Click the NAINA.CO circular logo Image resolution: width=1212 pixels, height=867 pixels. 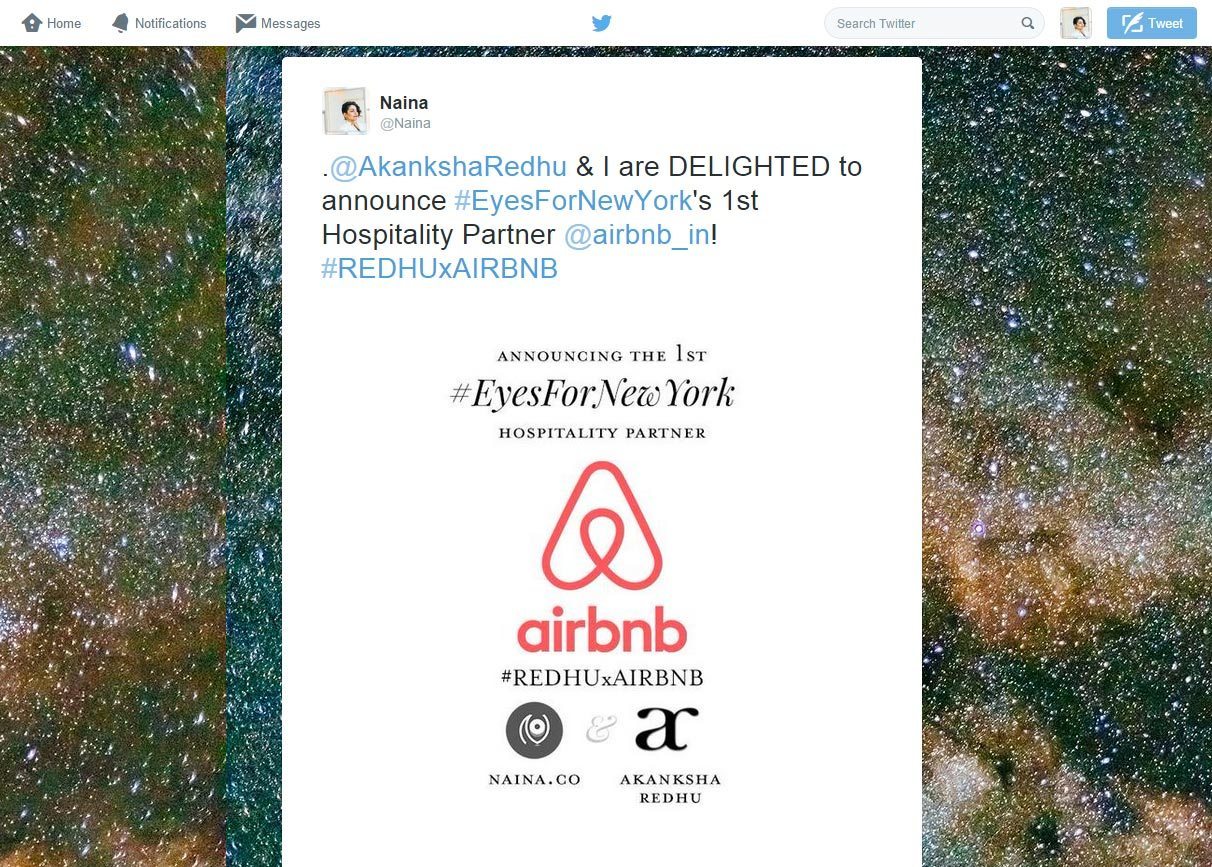tap(534, 730)
